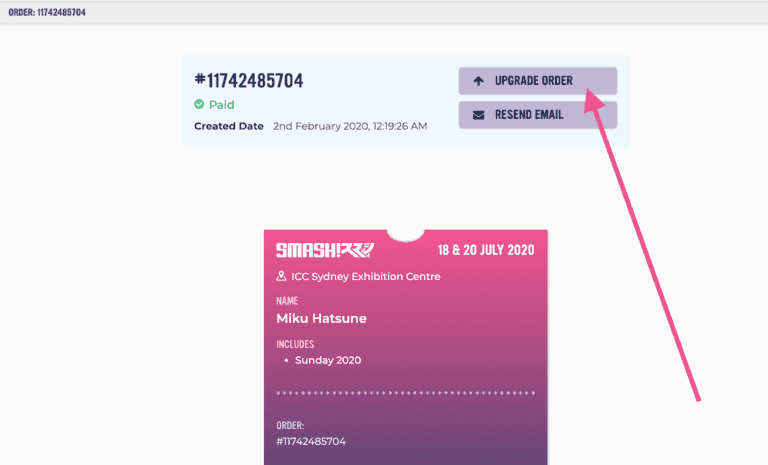Click the INCLUDES label on the ticket
This screenshot has width=768, height=465.
click(x=295, y=344)
